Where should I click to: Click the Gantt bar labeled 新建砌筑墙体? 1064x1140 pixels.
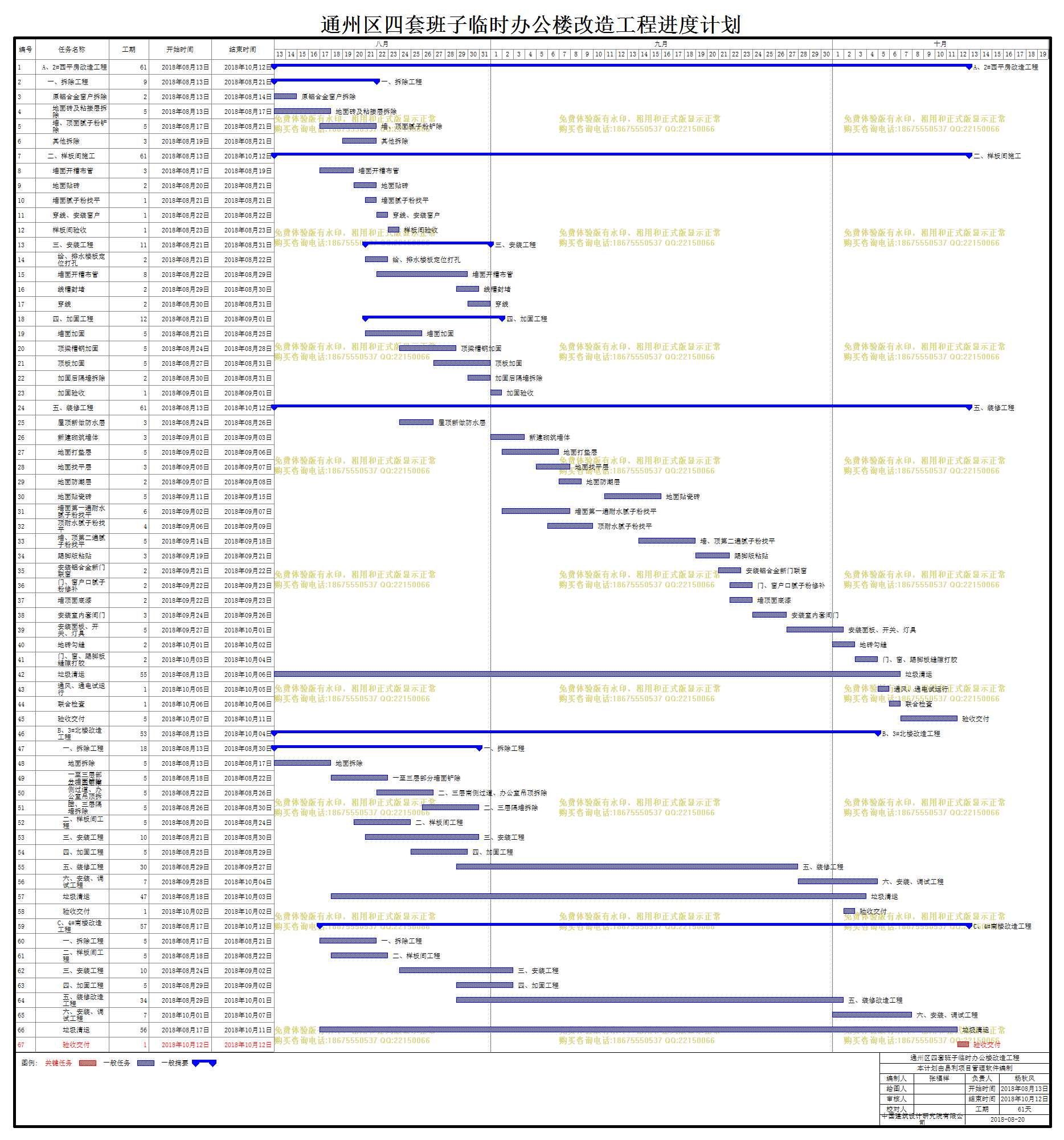coord(508,437)
